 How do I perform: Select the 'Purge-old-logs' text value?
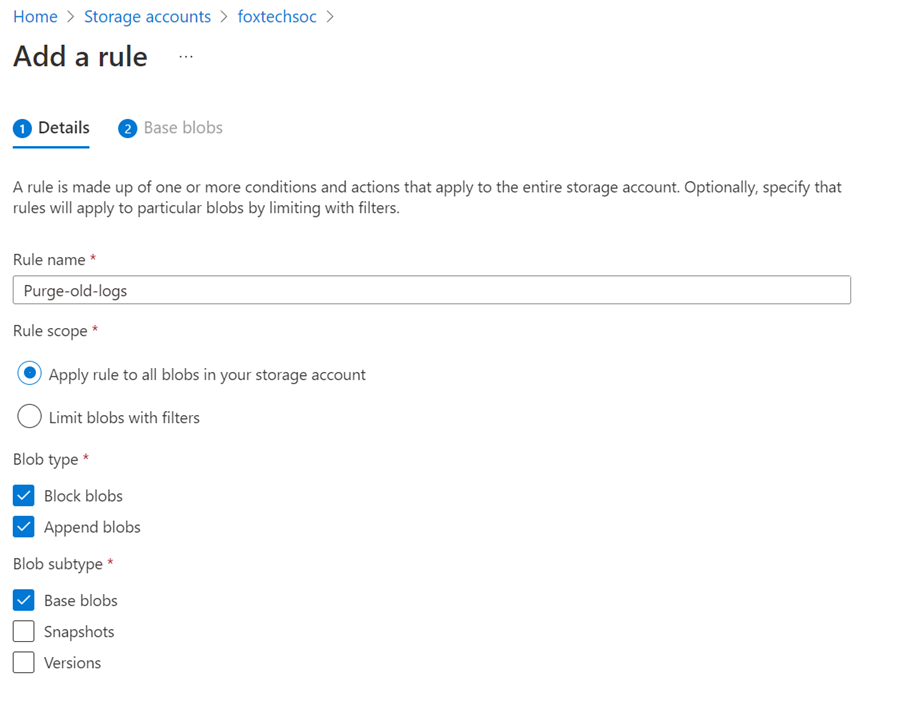(x=73, y=290)
